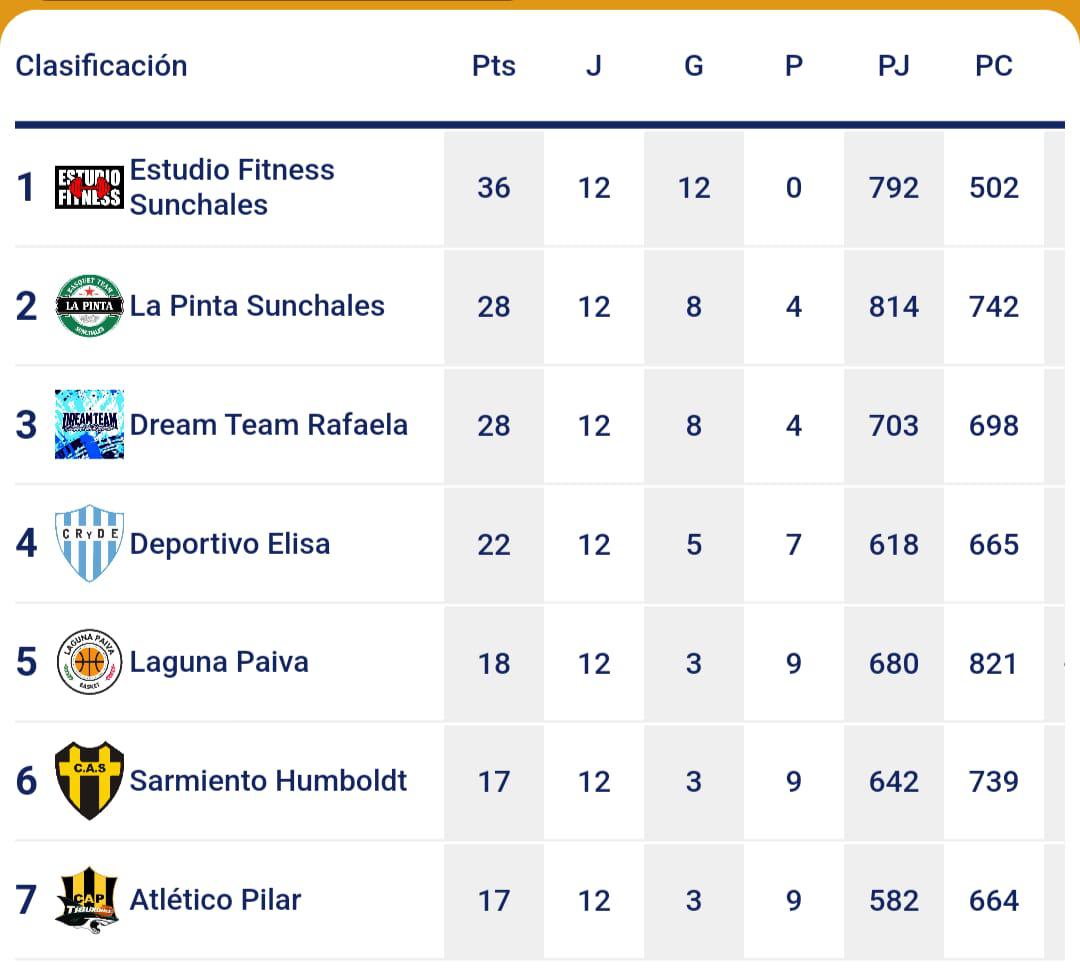Open Estudio Fitness Sunchales team name

tap(232, 187)
